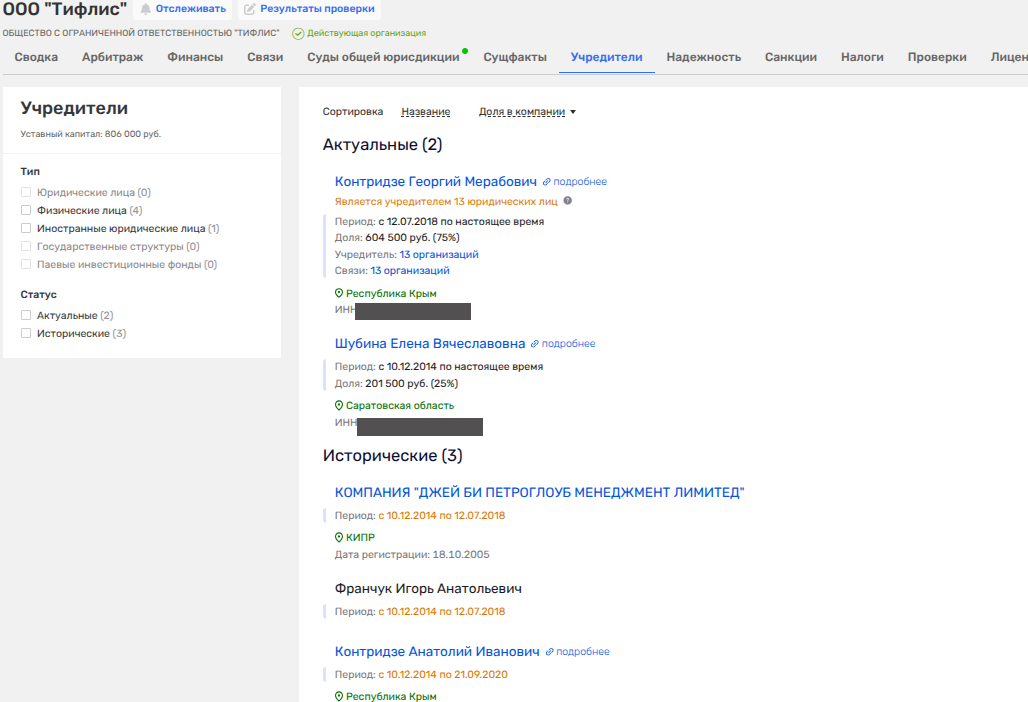Viewport: 1028px width, 702px height.
Task: Tick the Государственные структуры checkbox
Action: pos(26,246)
